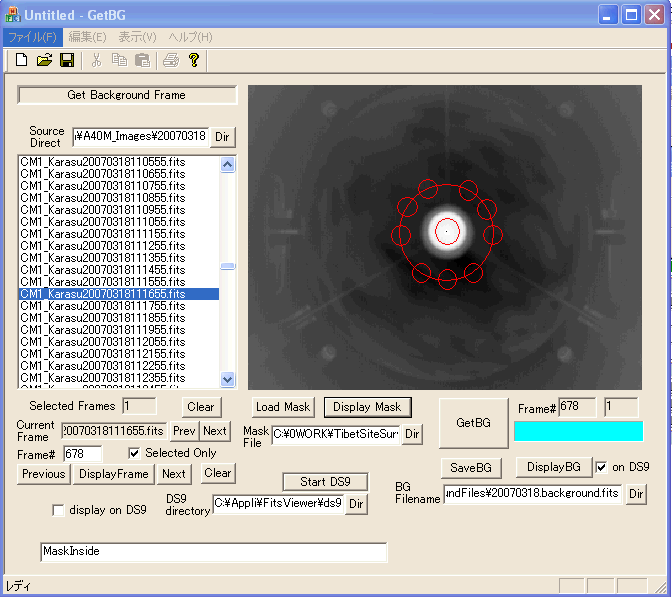The width and height of the screenshot is (672, 597).
Task: Open Dir browser for Source Direct
Action: tap(223, 137)
